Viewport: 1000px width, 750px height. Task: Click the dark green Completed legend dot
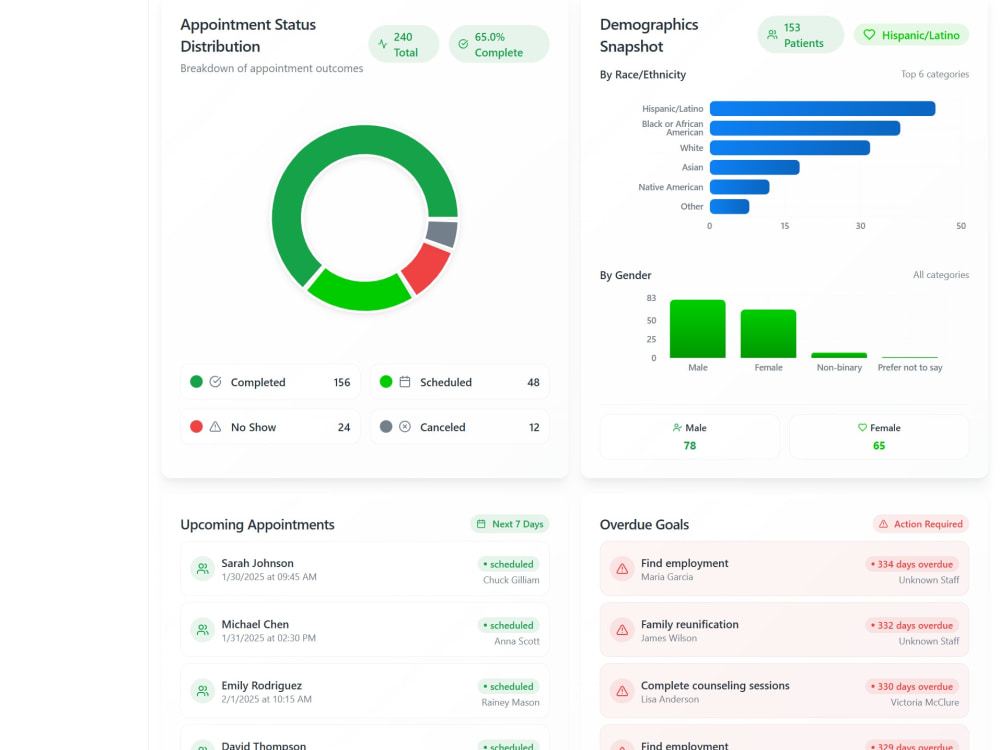(196, 381)
